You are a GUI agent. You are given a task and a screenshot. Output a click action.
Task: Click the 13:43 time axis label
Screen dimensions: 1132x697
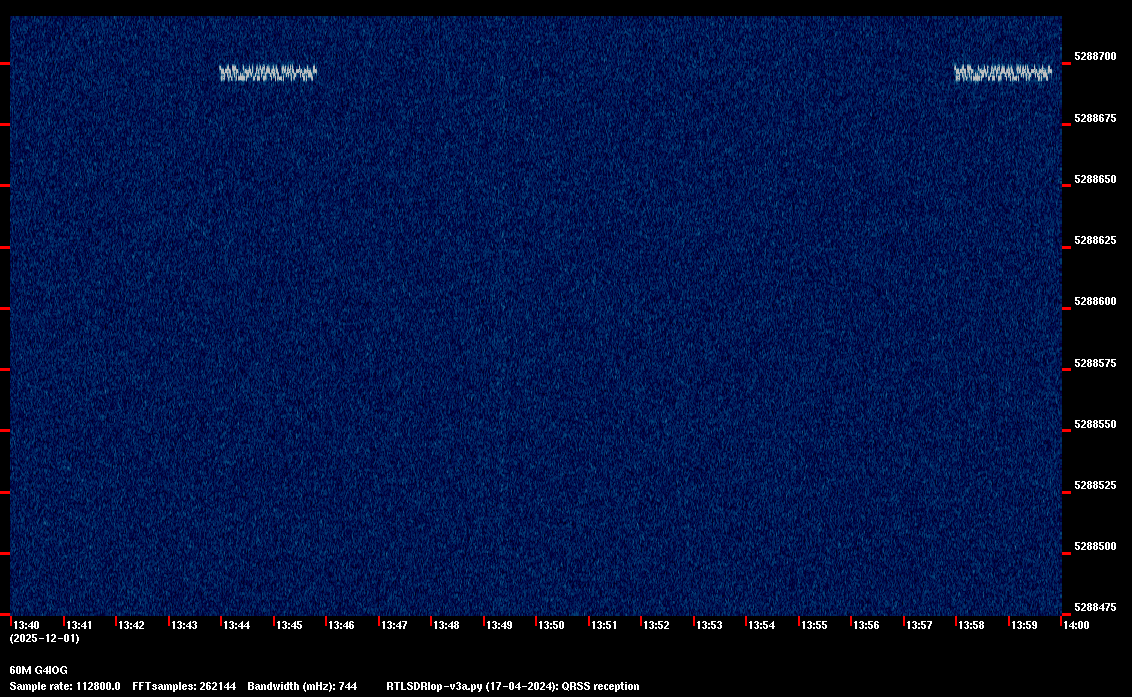(x=184, y=625)
